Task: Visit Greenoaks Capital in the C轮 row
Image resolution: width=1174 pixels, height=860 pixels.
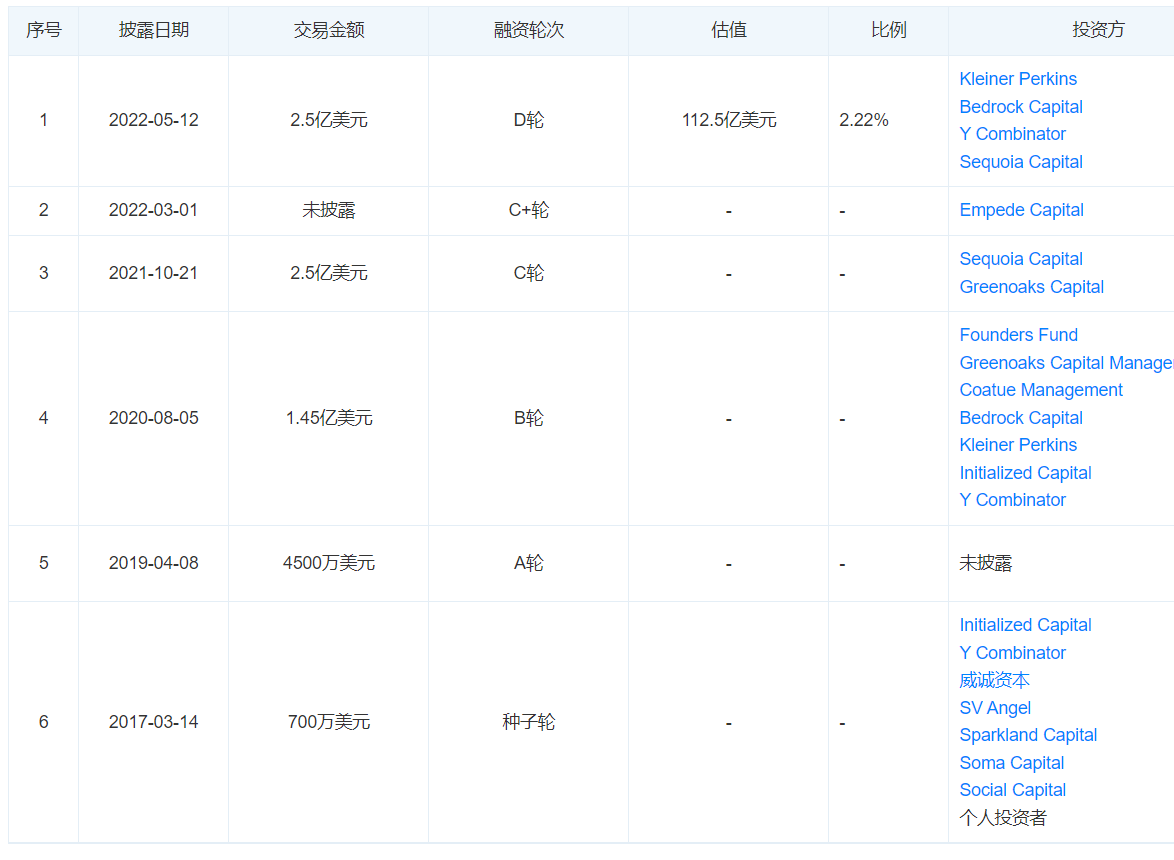Action: pos(1031,287)
